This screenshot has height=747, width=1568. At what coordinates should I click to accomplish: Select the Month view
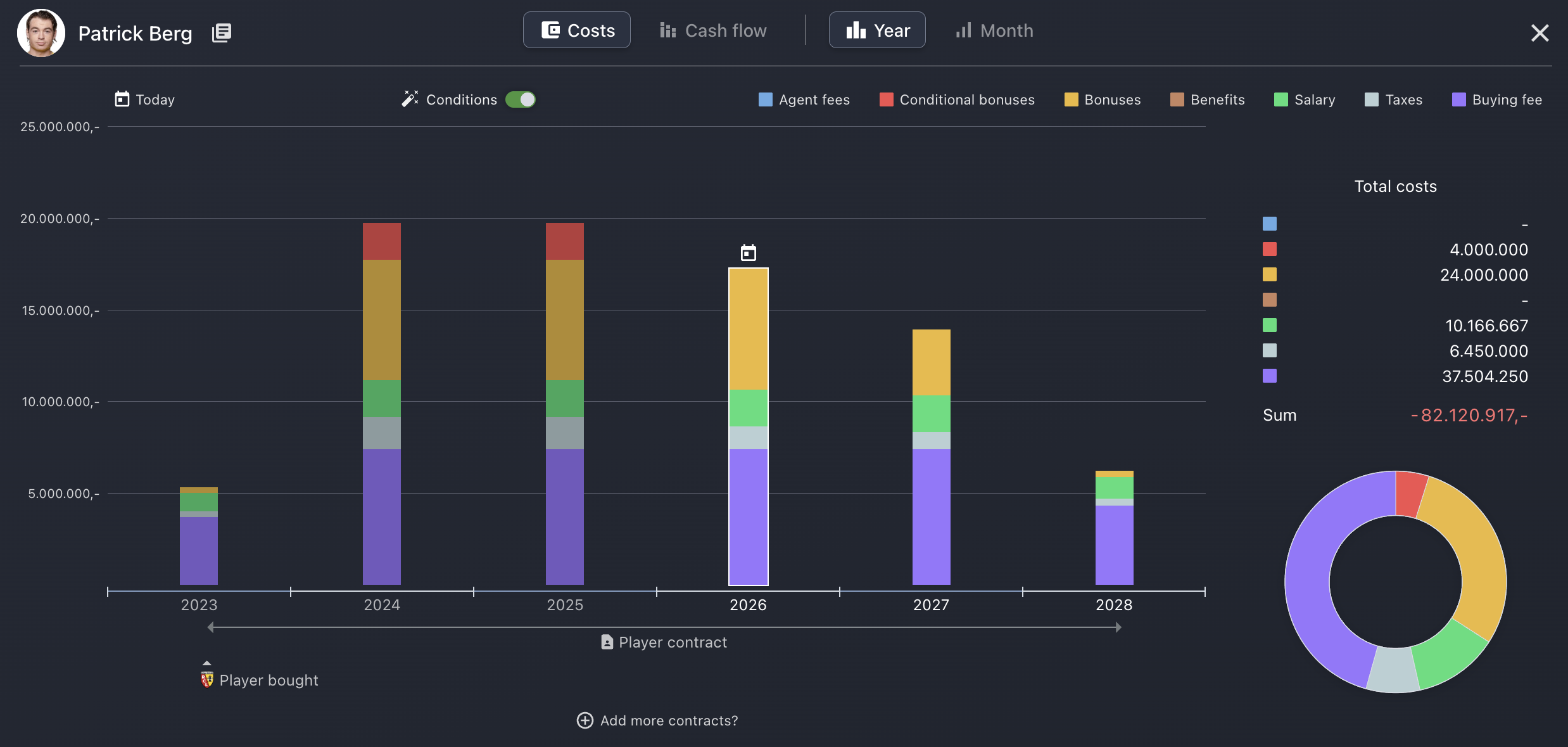[994, 30]
